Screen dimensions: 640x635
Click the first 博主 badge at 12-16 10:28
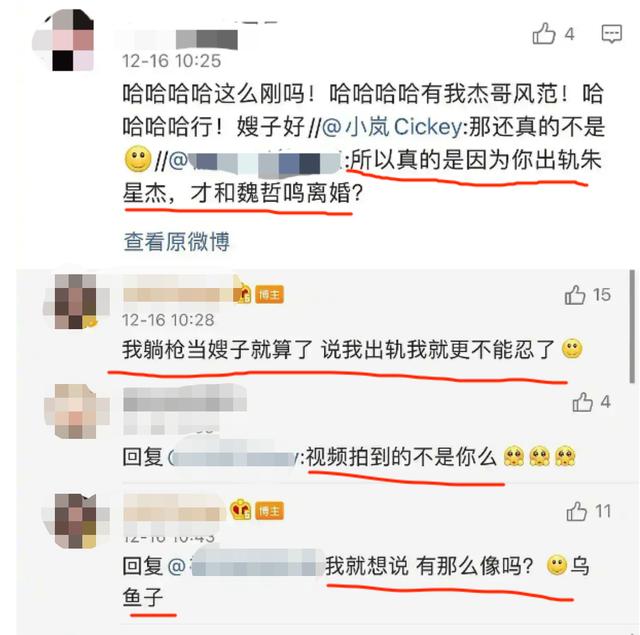(269, 295)
